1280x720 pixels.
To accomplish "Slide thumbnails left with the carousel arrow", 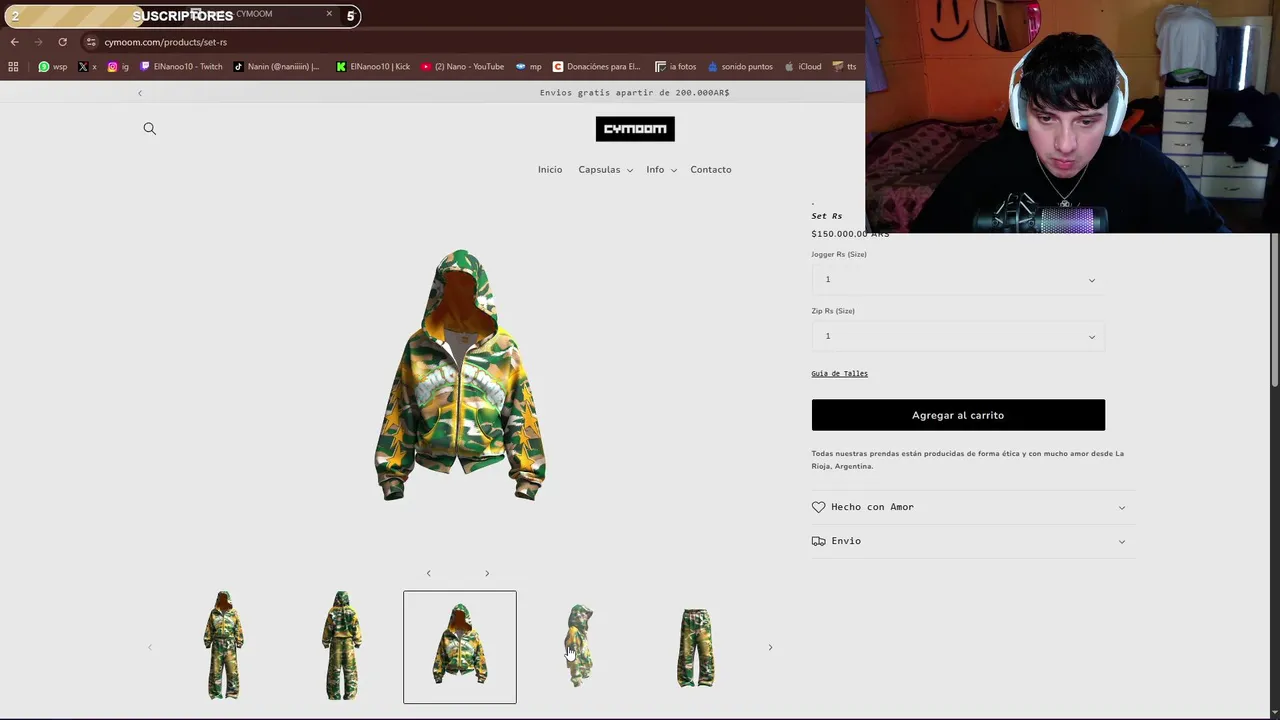I will coord(150,648).
